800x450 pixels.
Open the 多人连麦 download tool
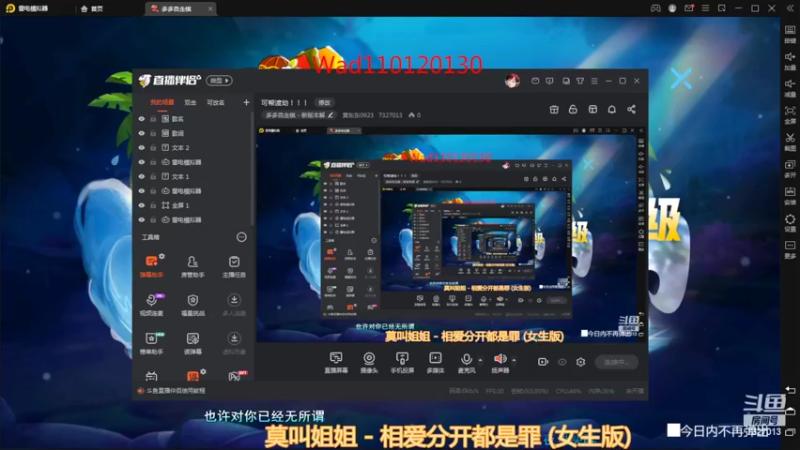(x=234, y=305)
